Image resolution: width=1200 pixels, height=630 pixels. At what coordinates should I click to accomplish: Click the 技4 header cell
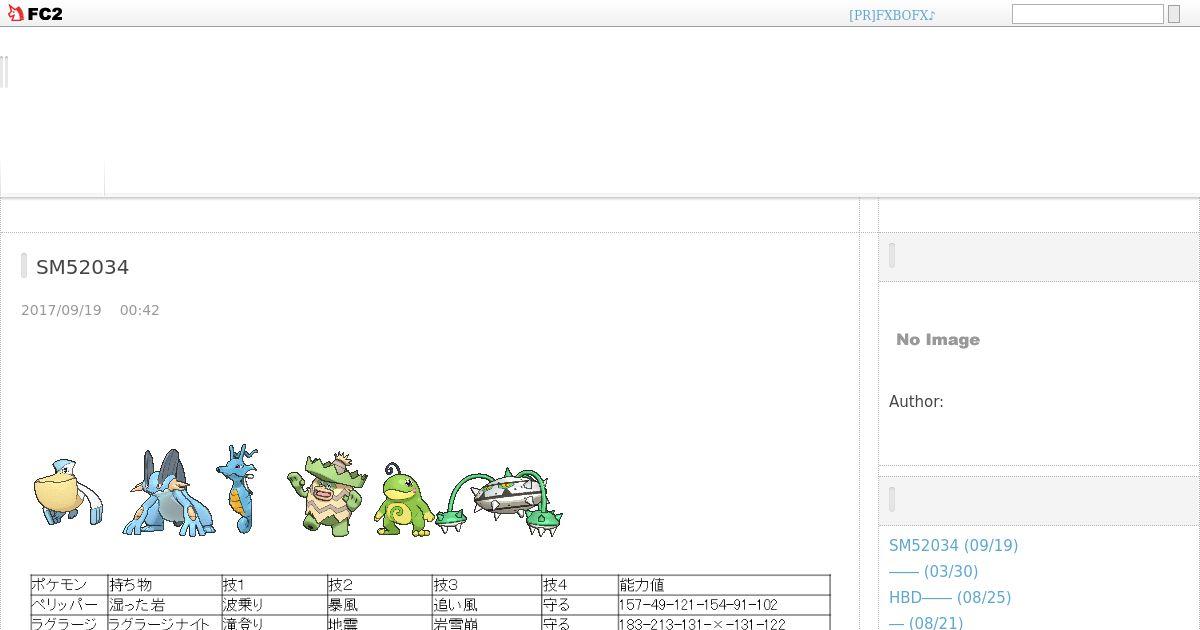[x=579, y=585]
